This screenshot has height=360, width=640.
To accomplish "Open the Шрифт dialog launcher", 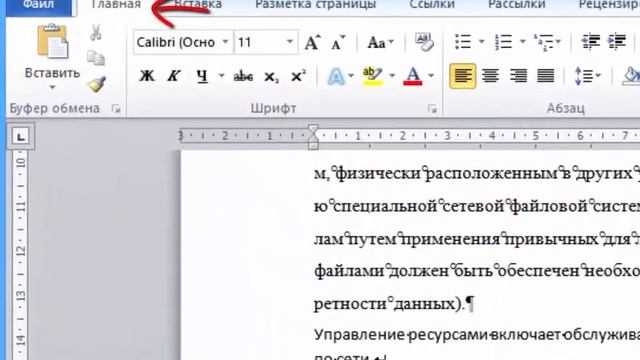I will (432, 109).
